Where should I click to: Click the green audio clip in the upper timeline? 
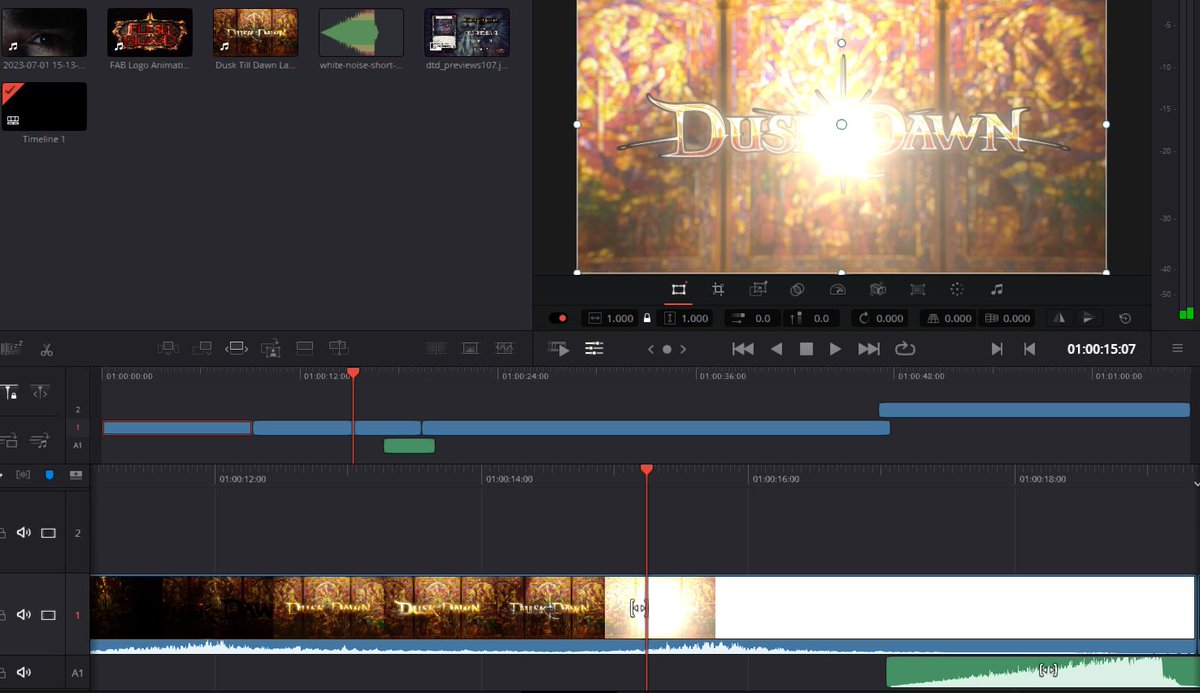[409, 446]
